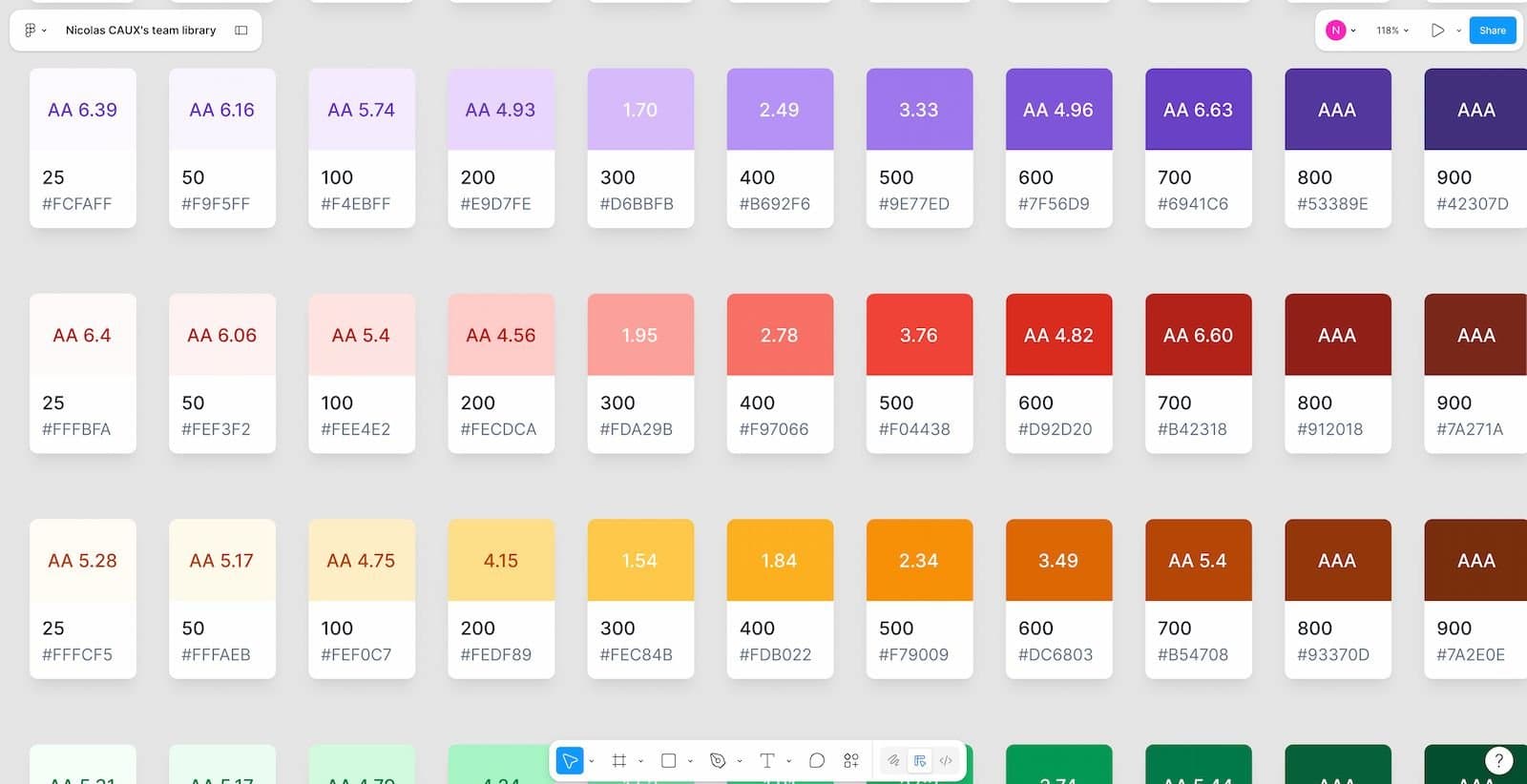Select the purple 800 card labeled #53389E
Viewport: 1527px width, 784px height.
coord(1338,148)
